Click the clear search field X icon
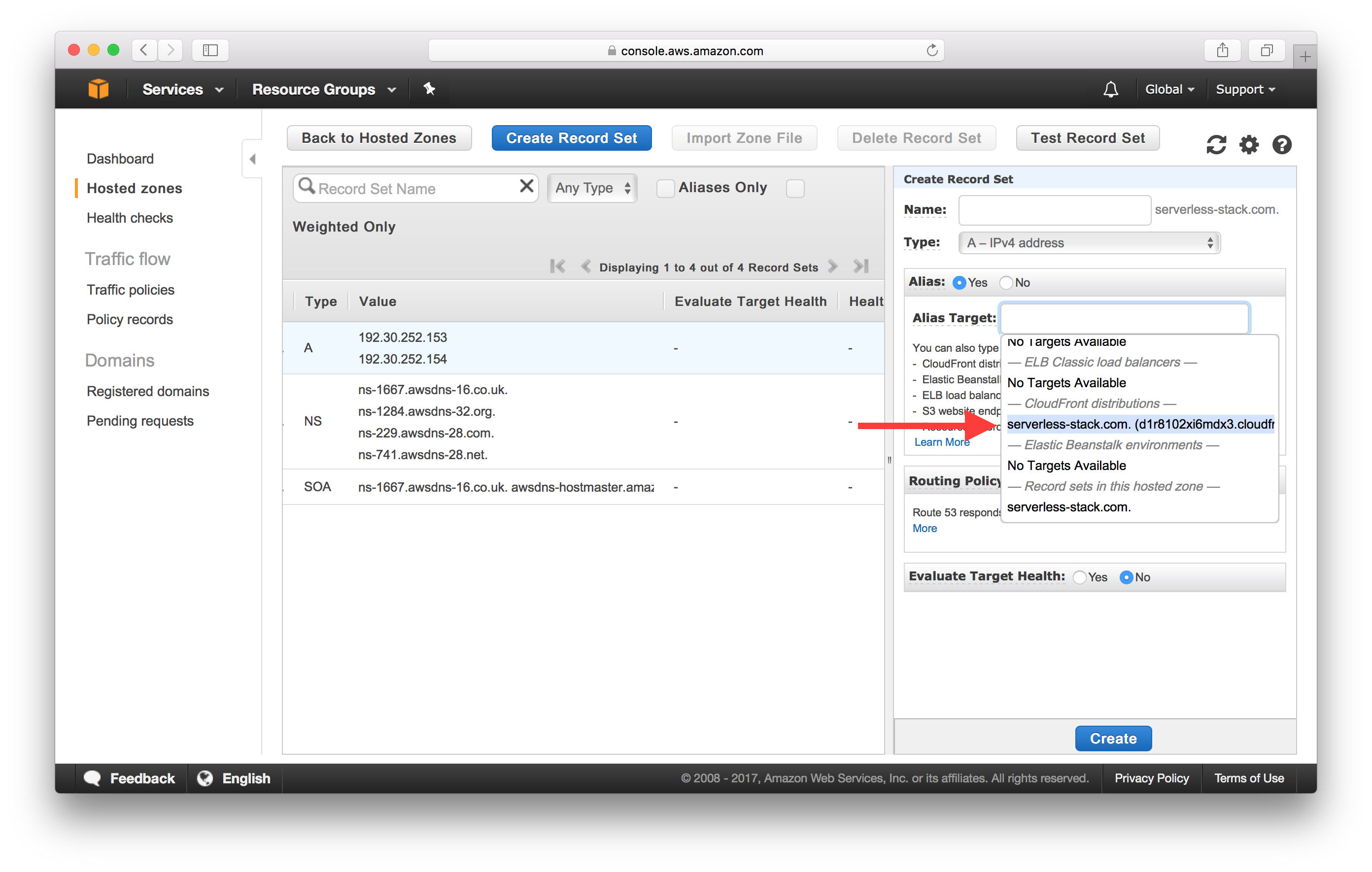This screenshot has width=1372, height=872. point(527,188)
